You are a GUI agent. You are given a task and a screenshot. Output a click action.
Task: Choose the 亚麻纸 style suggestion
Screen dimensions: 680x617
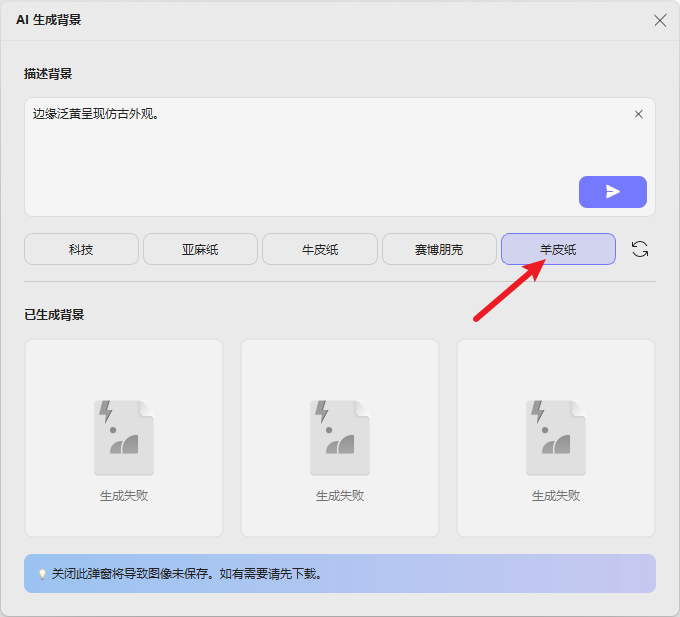[200, 249]
